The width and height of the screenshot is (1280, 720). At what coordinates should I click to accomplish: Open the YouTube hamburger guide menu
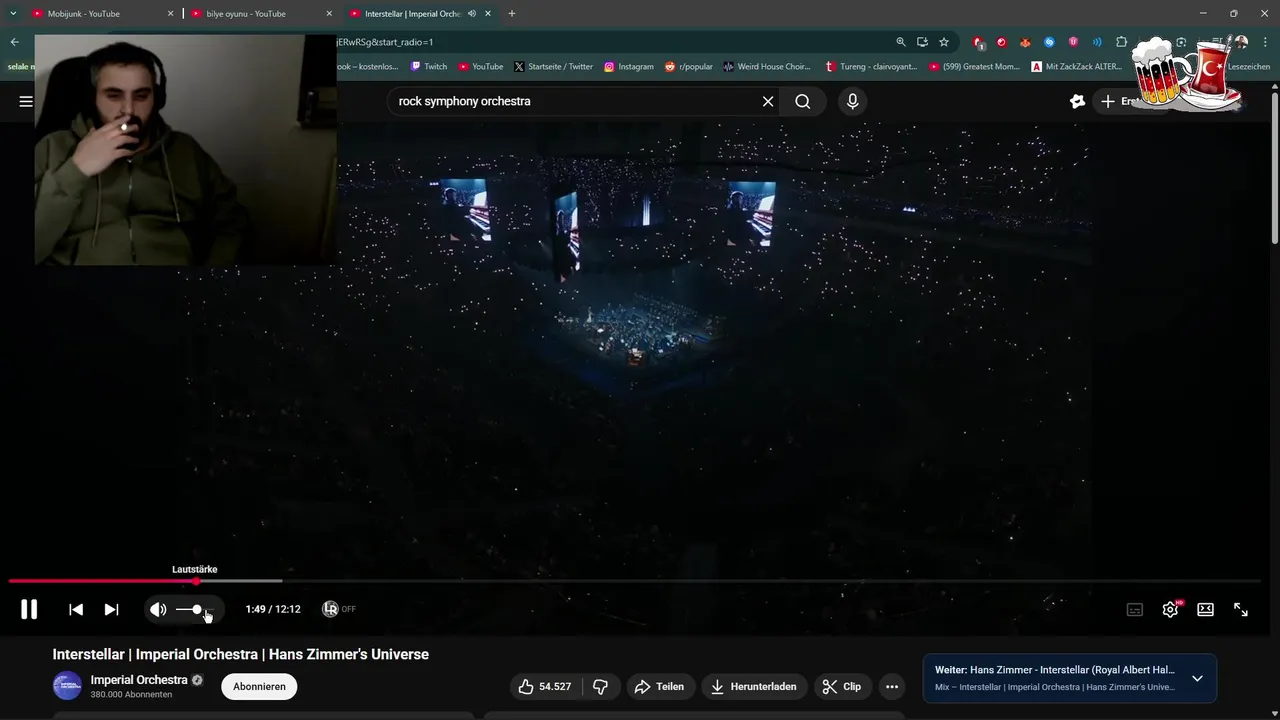(26, 101)
